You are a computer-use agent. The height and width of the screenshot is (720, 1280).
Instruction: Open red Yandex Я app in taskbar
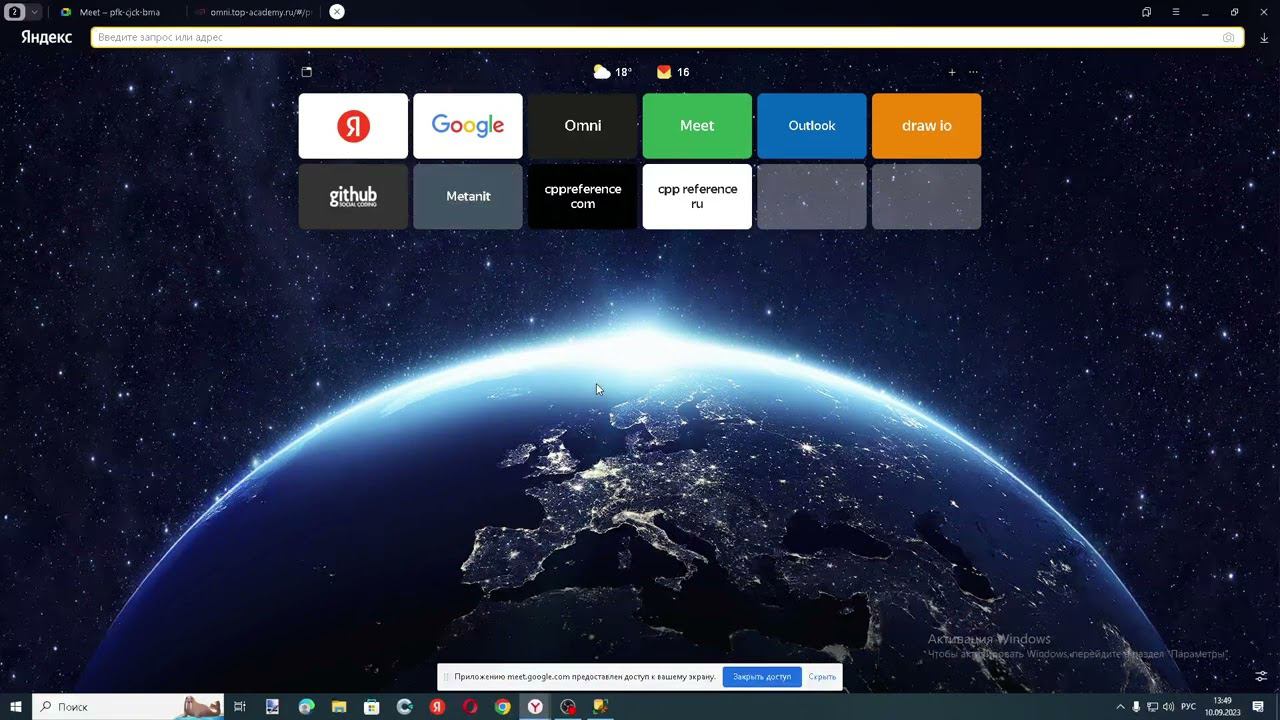tap(437, 707)
